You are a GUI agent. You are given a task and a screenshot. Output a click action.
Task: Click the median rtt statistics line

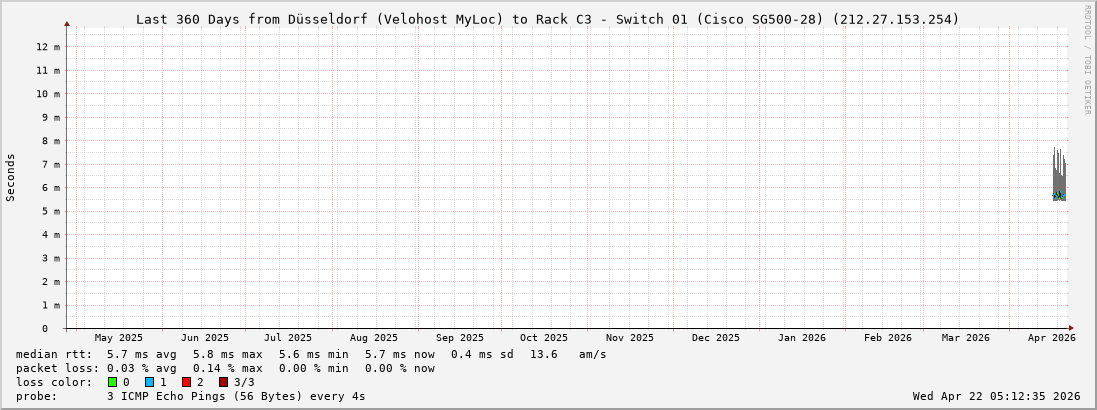point(310,354)
